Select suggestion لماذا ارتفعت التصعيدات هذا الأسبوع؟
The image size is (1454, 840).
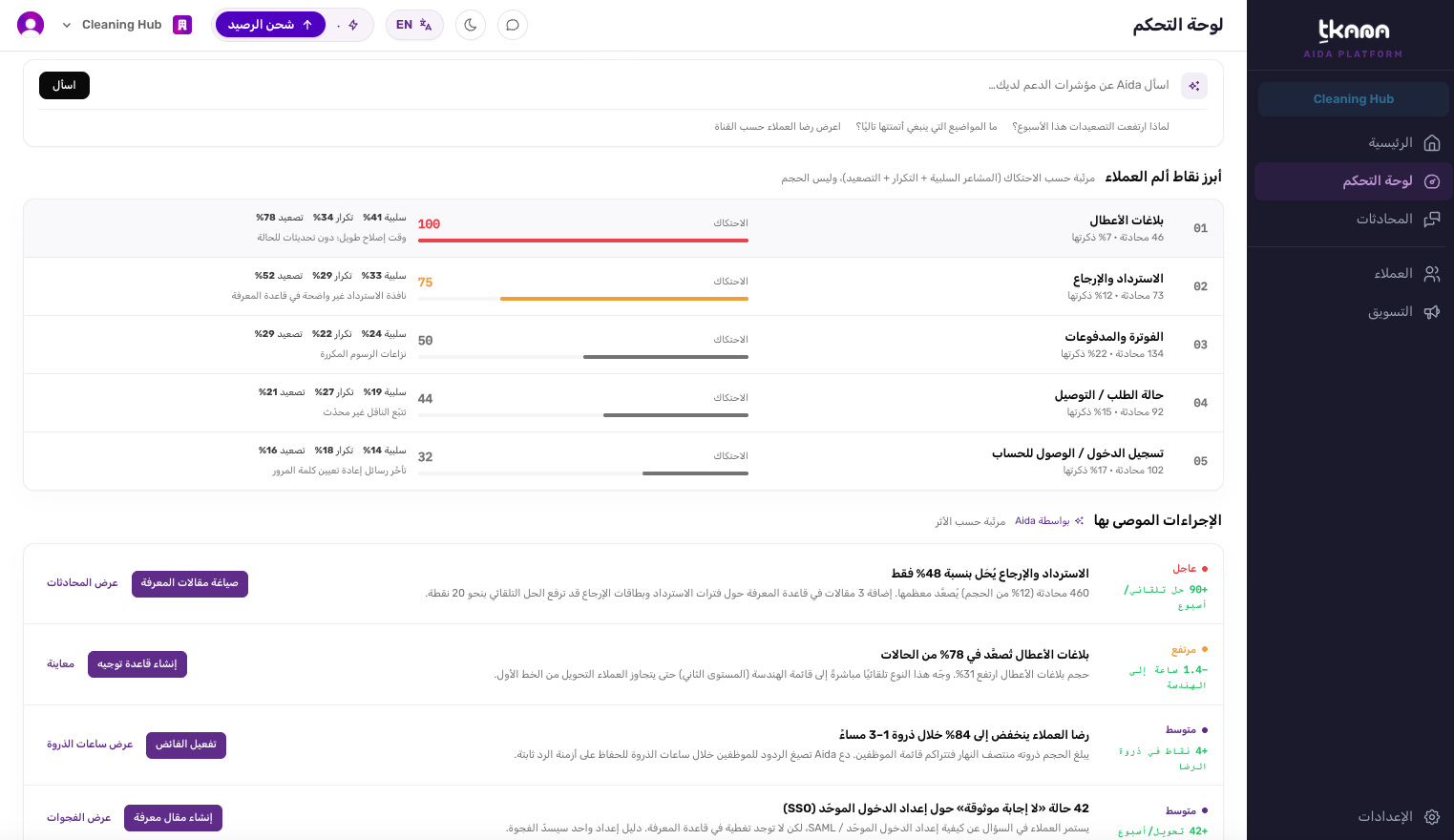(1091, 126)
